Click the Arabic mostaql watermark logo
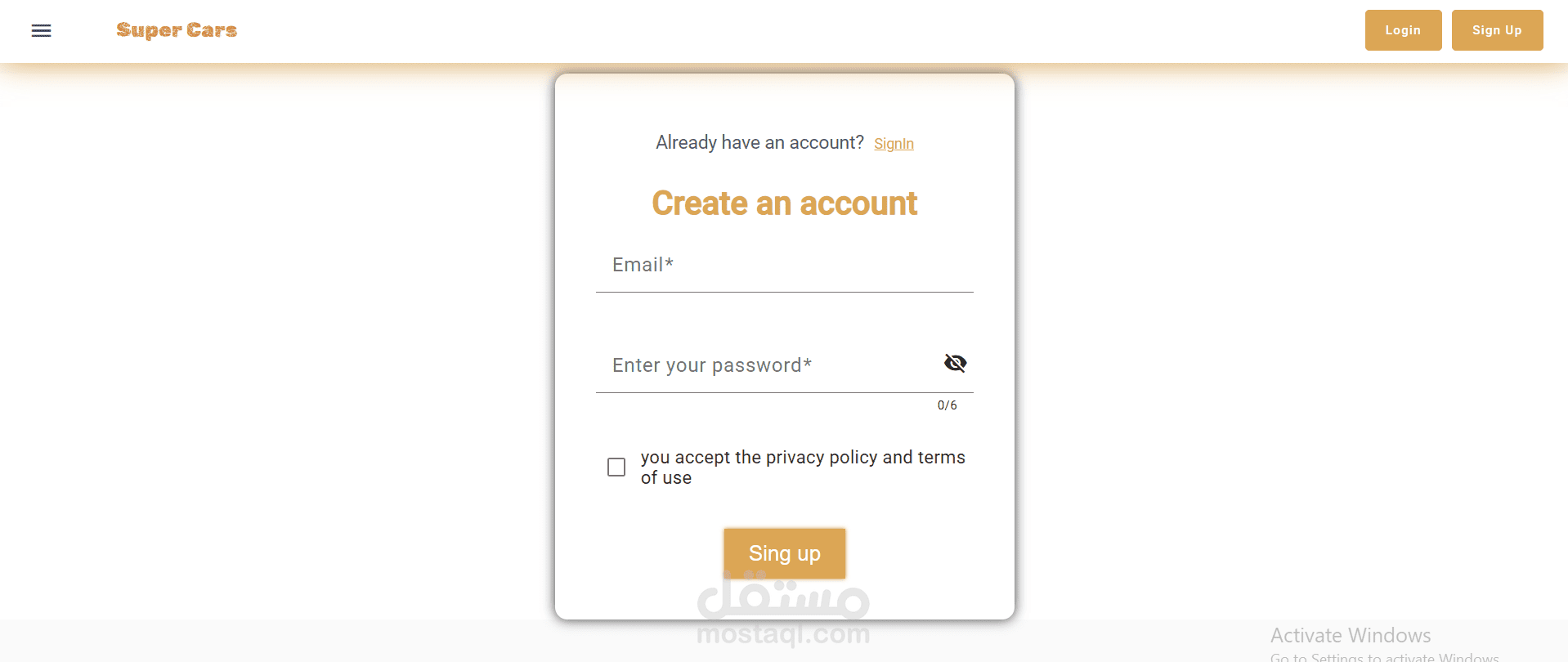The width and height of the screenshot is (1568, 662). (783, 594)
